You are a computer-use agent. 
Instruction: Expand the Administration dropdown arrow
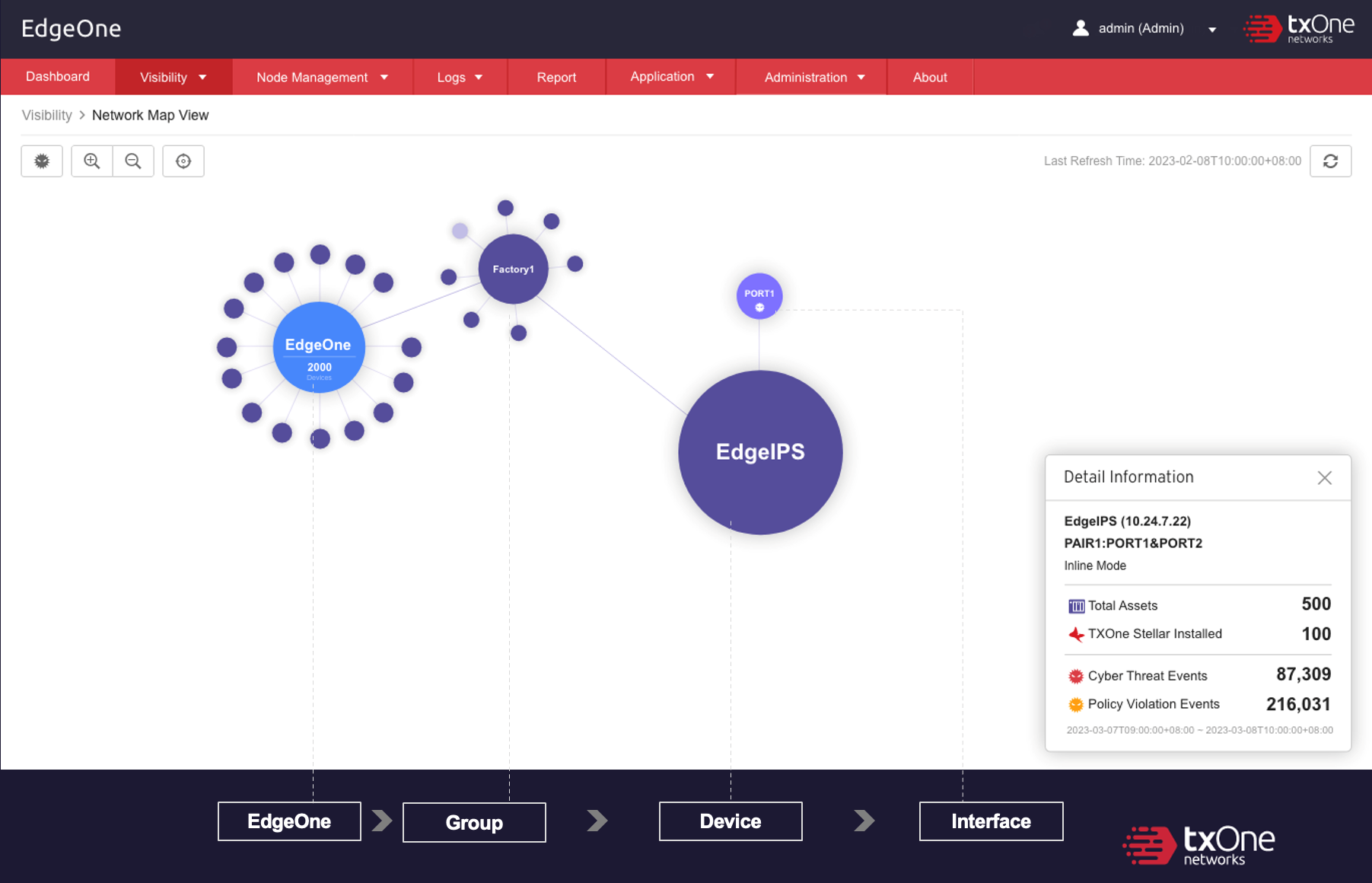coord(861,78)
